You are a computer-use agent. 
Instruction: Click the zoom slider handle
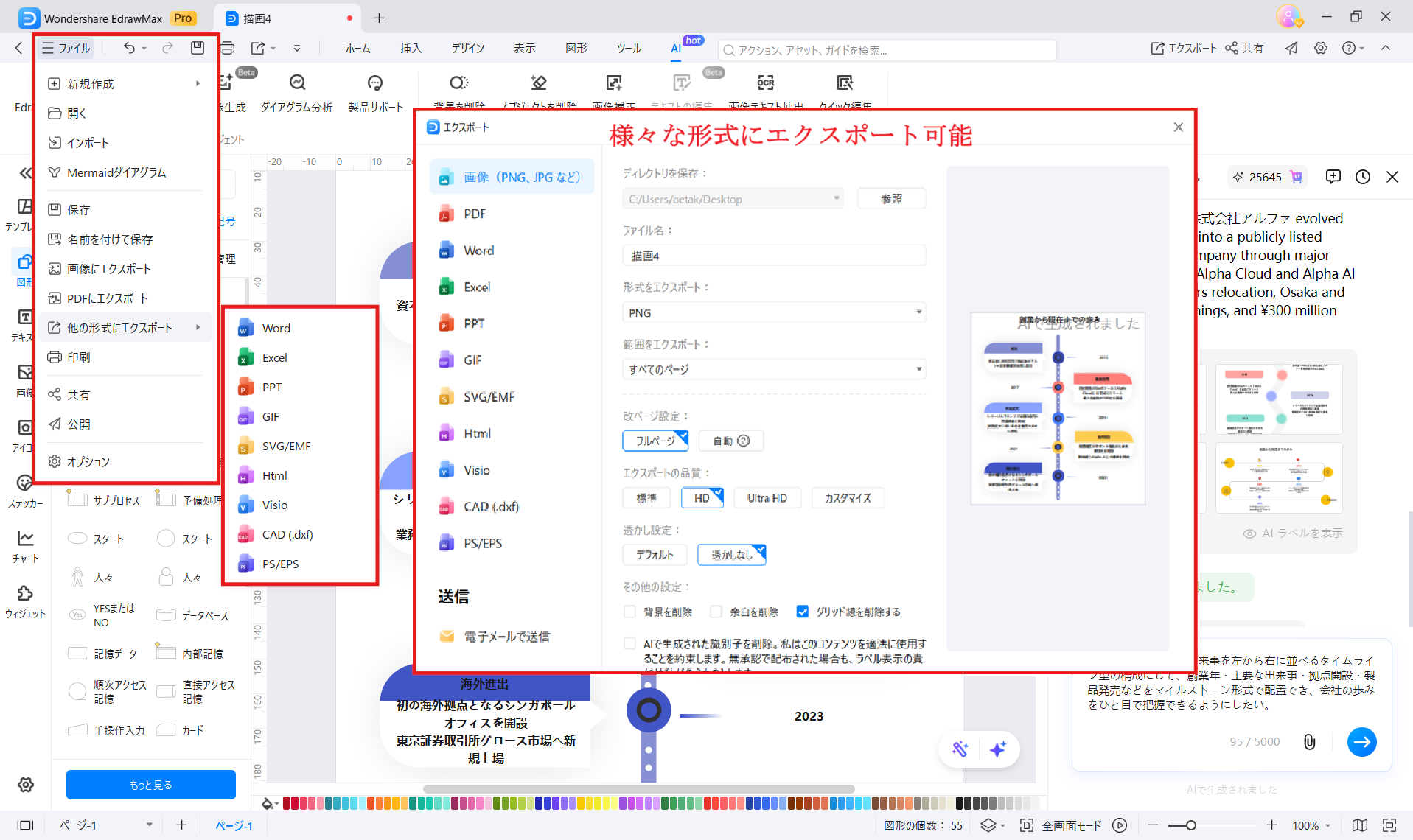point(1191,825)
